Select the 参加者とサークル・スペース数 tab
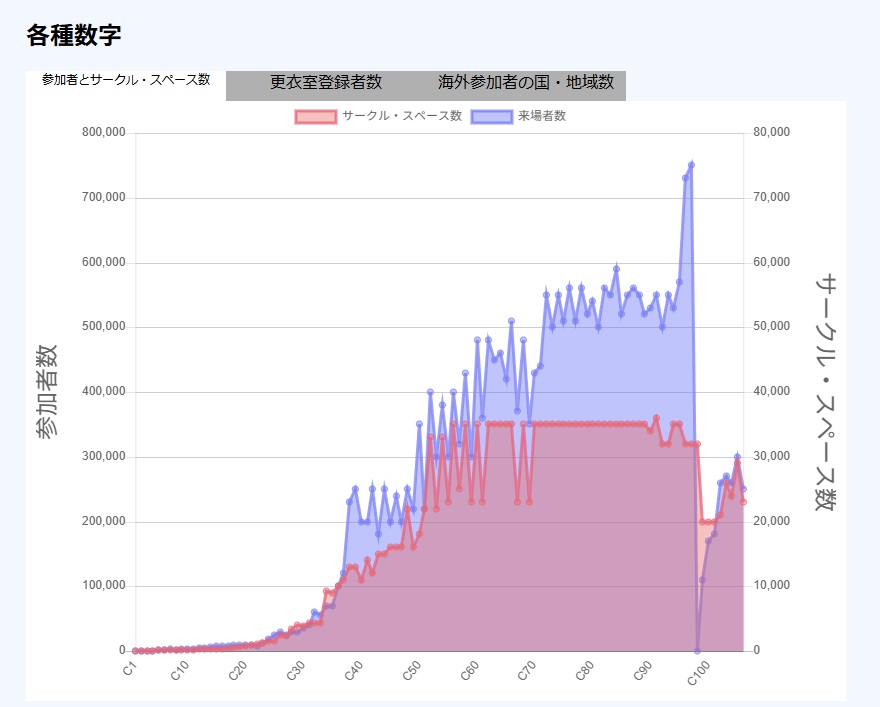Image resolution: width=880 pixels, height=707 pixels. pyautogui.click(x=126, y=80)
